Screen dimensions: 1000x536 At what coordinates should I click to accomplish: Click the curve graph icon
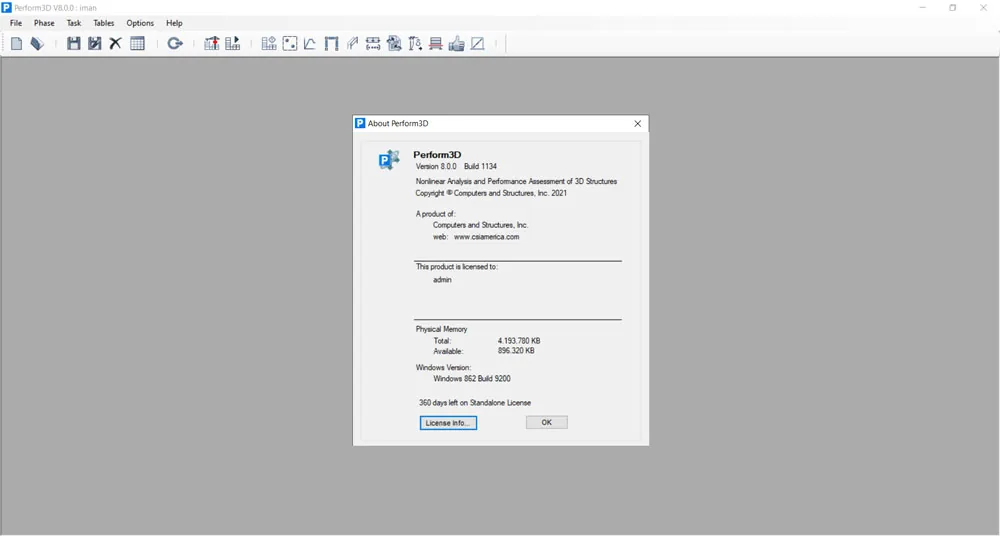click(310, 43)
